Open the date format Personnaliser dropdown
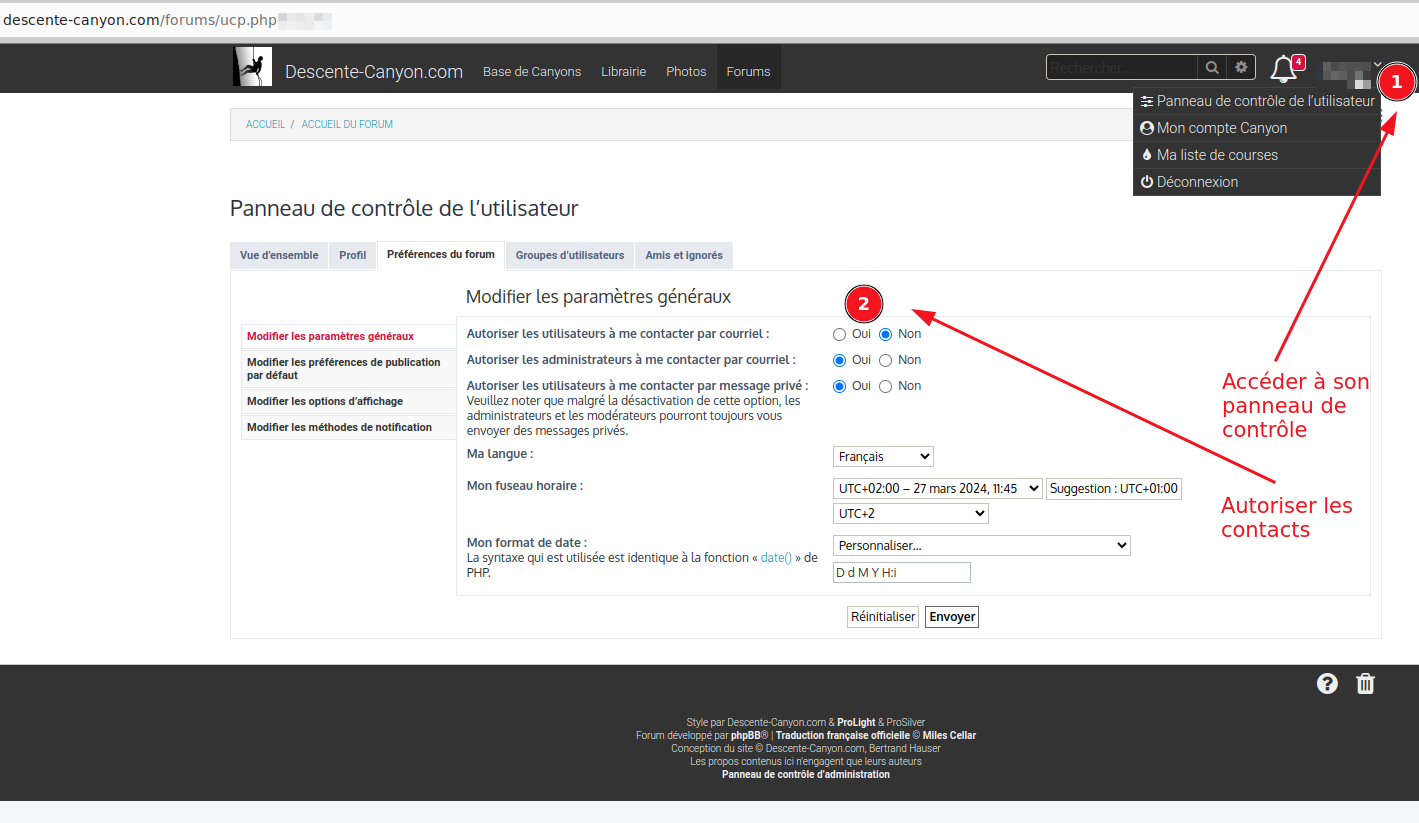The image size is (1419, 823). coord(982,546)
